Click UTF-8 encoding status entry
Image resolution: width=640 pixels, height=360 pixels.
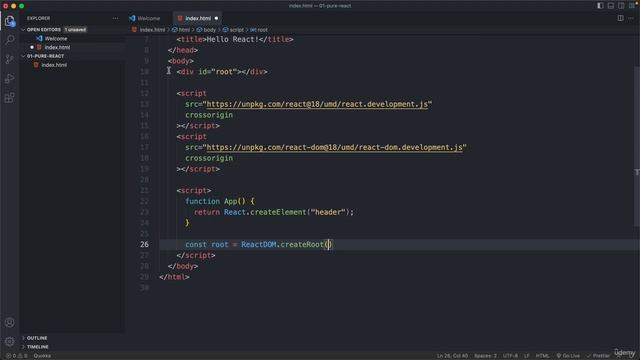(510, 356)
